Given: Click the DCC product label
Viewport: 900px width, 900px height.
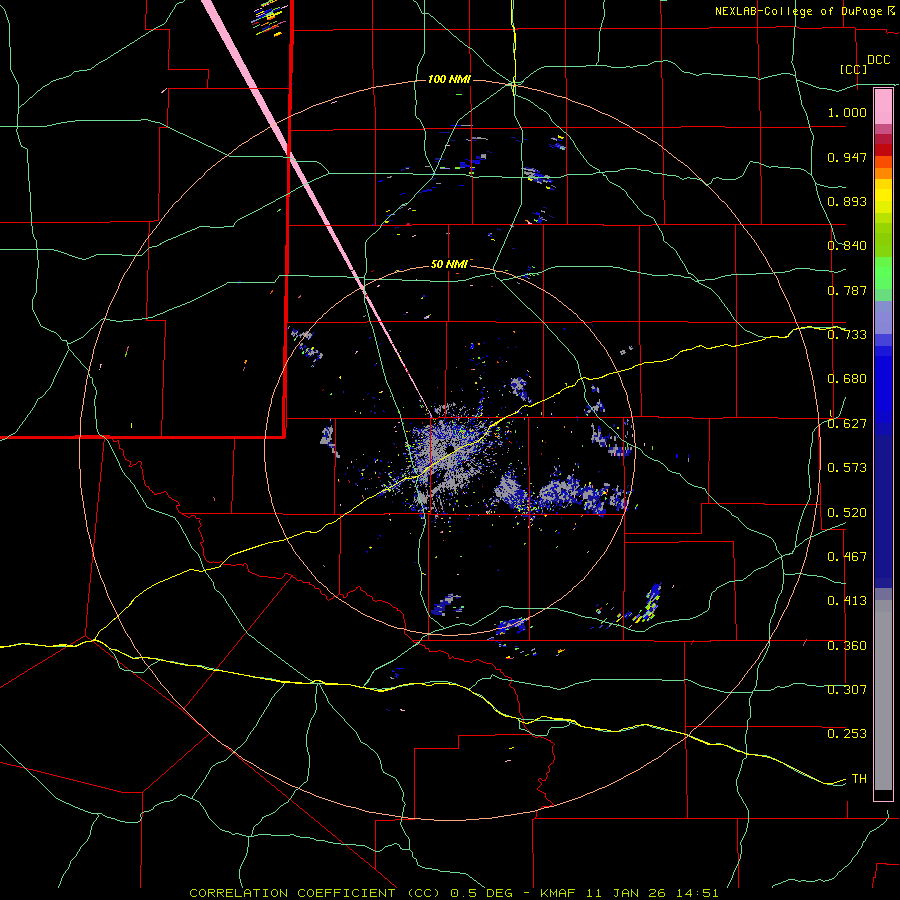Looking at the screenshot, I should tap(878, 60).
